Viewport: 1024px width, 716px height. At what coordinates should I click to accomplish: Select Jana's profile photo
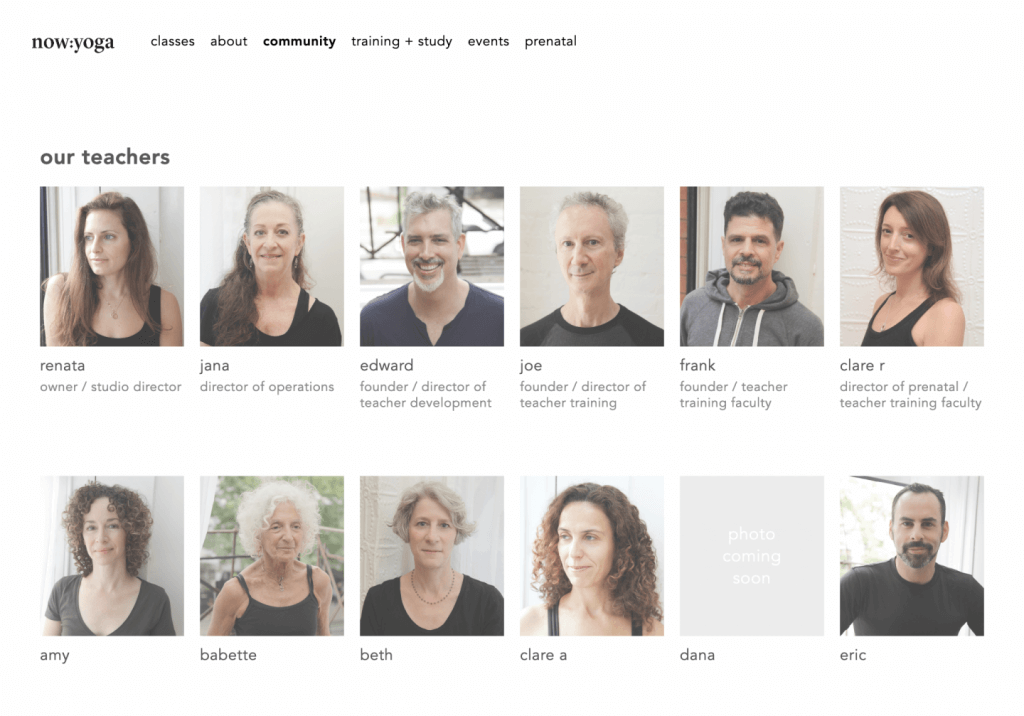coord(272,267)
